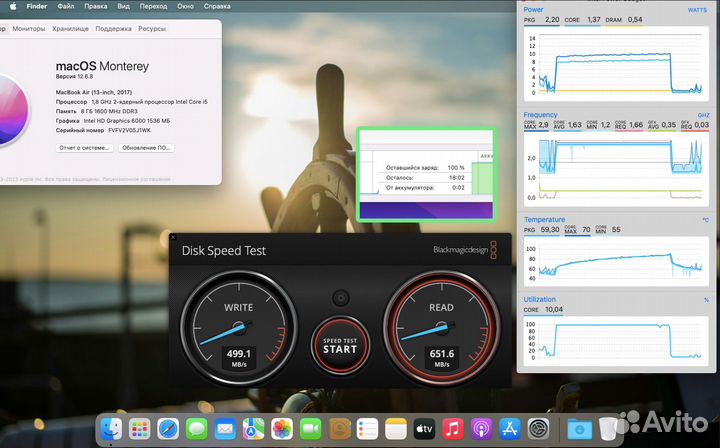Click the Версия 12.6.8 text
Screen dimensions: 720x448
click(74, 77)
